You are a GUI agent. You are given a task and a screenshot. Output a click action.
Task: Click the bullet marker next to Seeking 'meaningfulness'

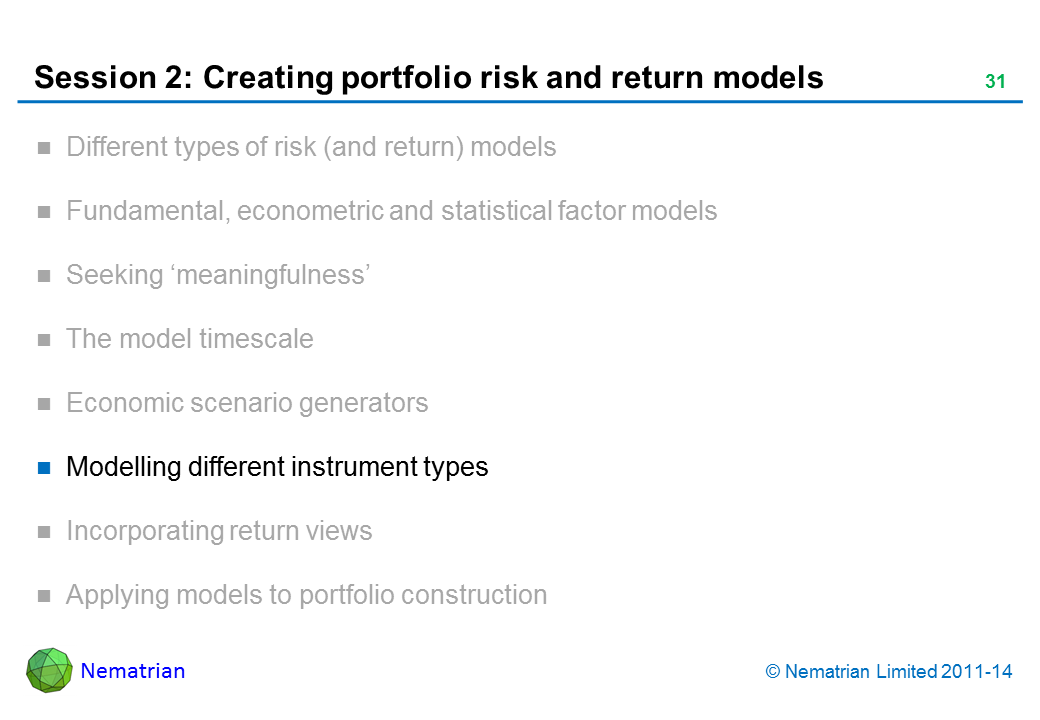[44, 277]
